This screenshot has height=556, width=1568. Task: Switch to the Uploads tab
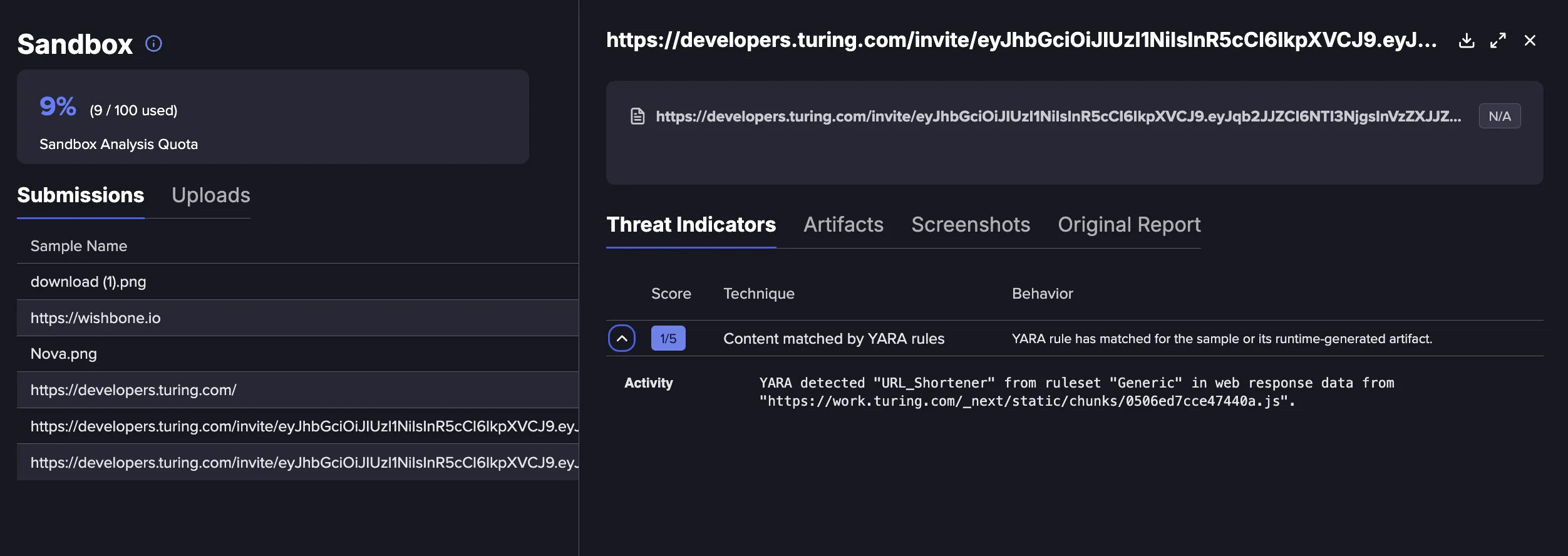pyautogui.click(x=211, y=195)
